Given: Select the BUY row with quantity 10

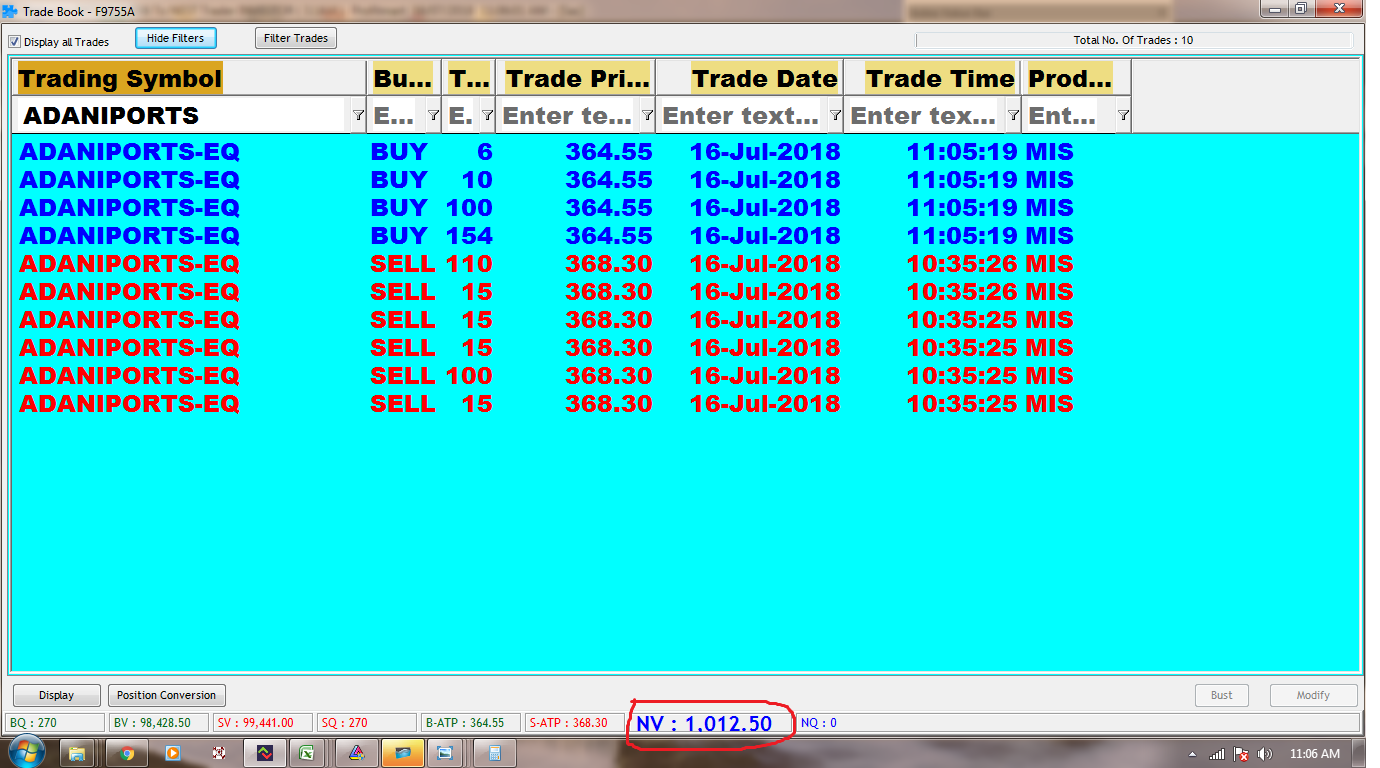Looking at the screenshot, I should pyautogui.click(x=685, y=180).
